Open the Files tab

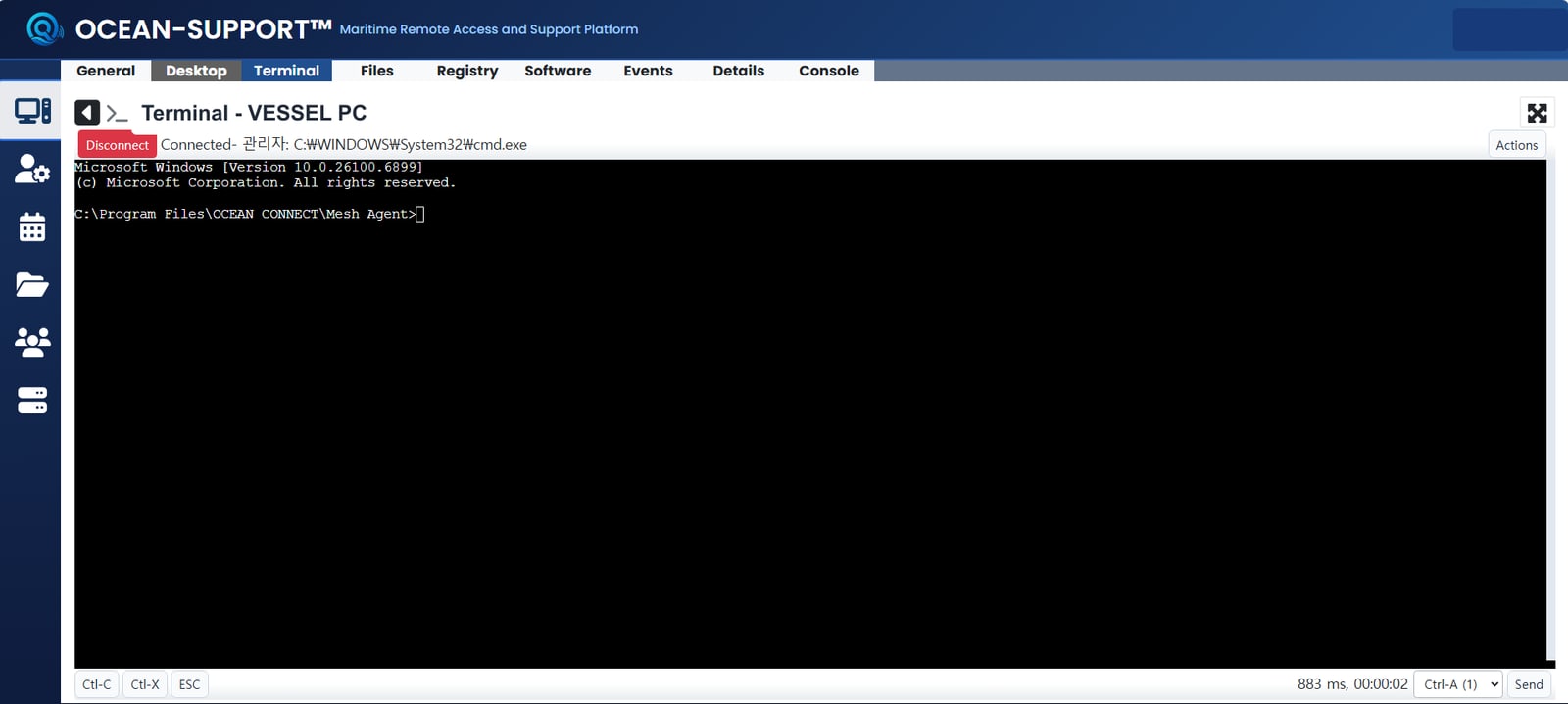(376, 71)
